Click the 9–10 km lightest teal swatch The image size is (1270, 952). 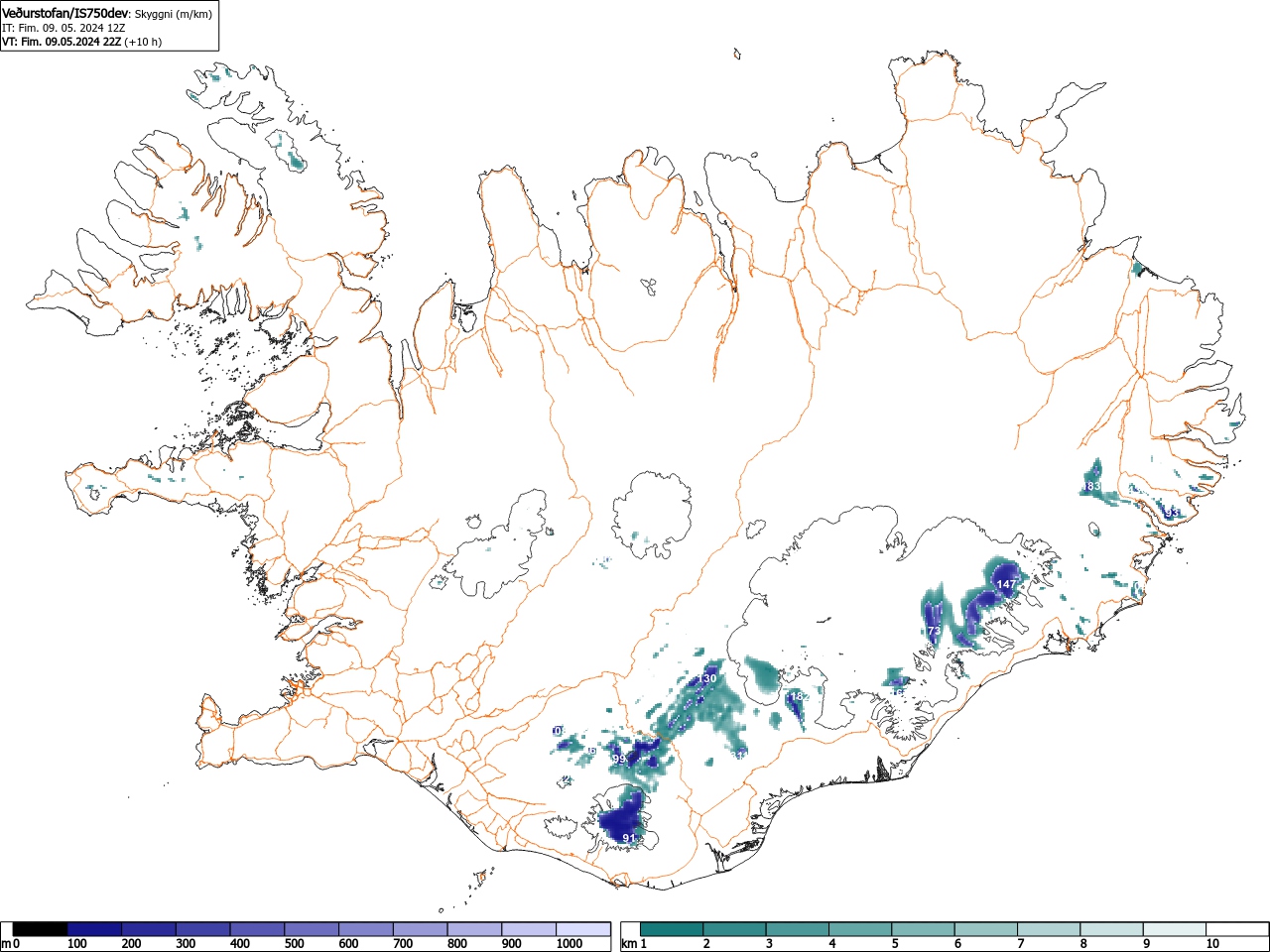[x=1177, y=929]
